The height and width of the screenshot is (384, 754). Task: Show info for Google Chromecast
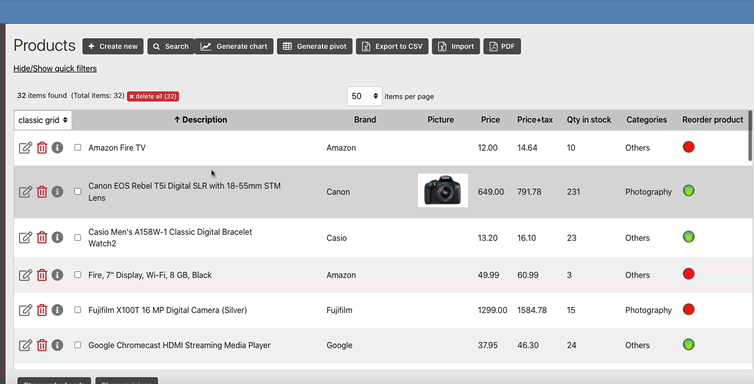click(x=57, y=345)
